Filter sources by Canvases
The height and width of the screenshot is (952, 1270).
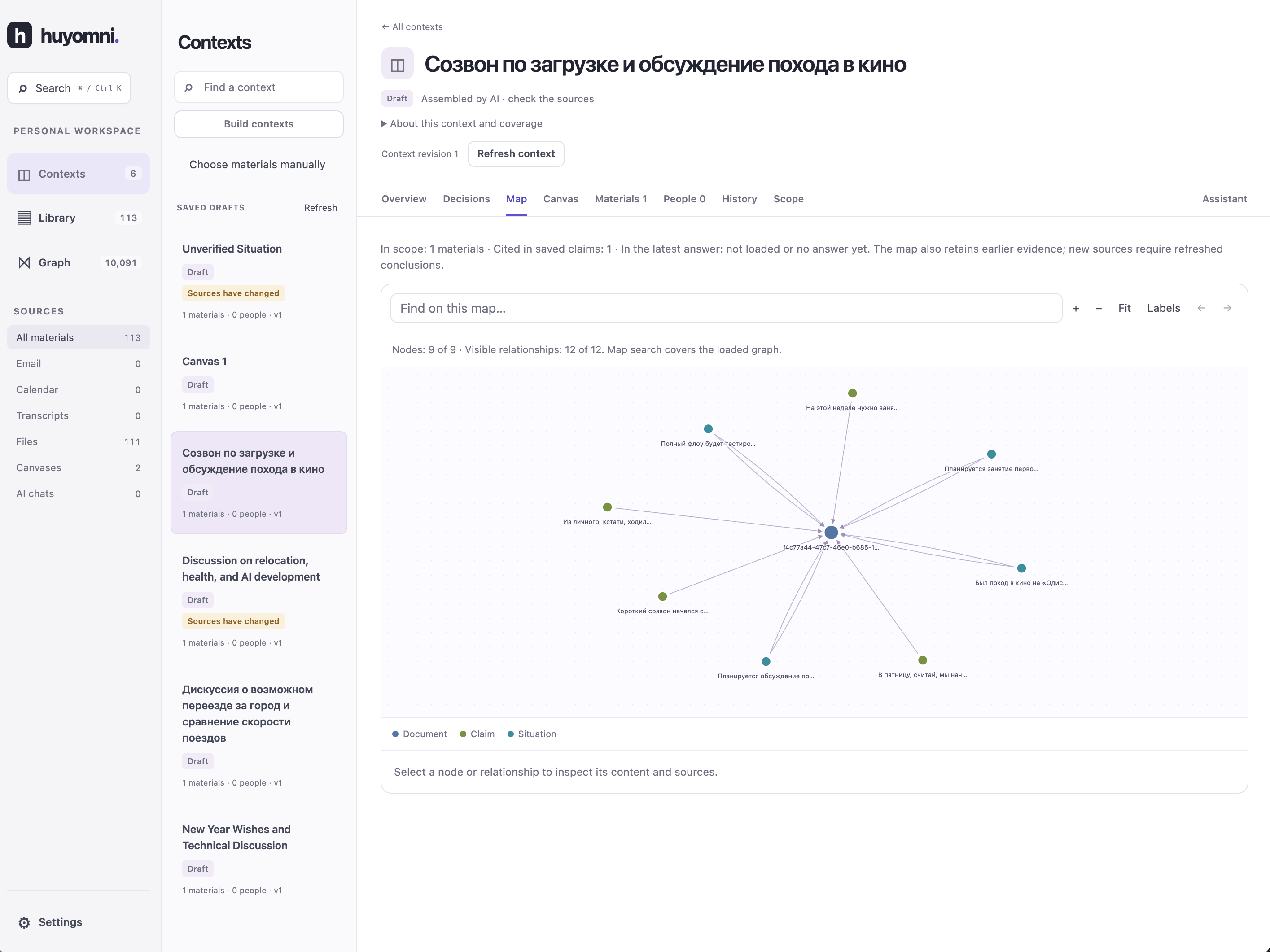point(78,467)
